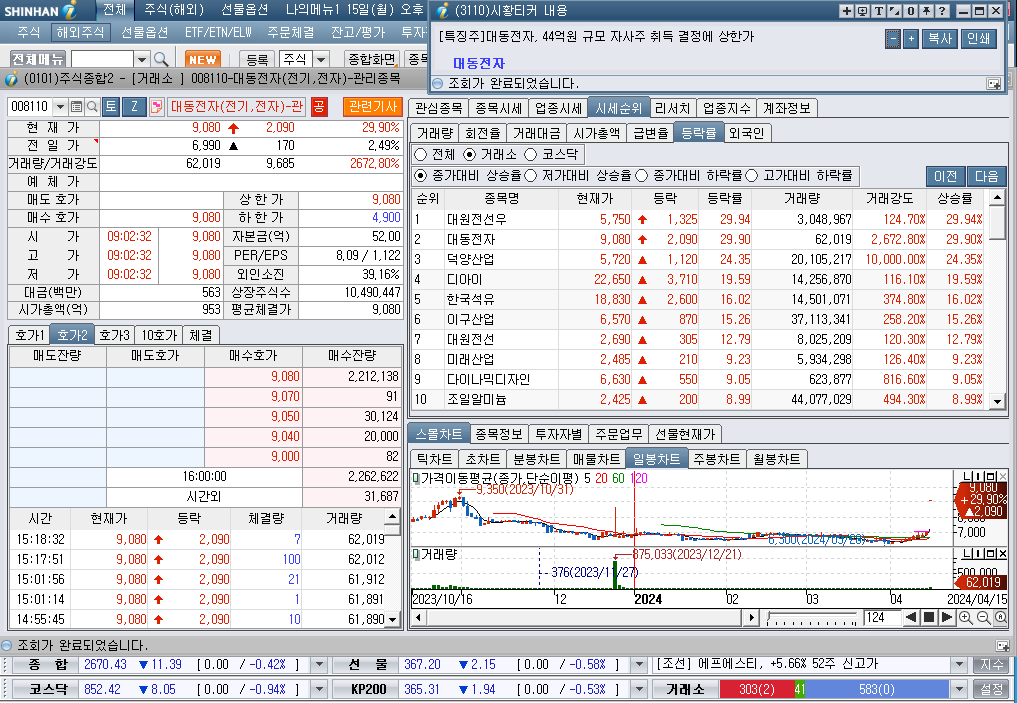The width and height of the screenshot is (1017, 703).
Task: Select 종가대비 하락률 radio option
Action: coord(641,175)
